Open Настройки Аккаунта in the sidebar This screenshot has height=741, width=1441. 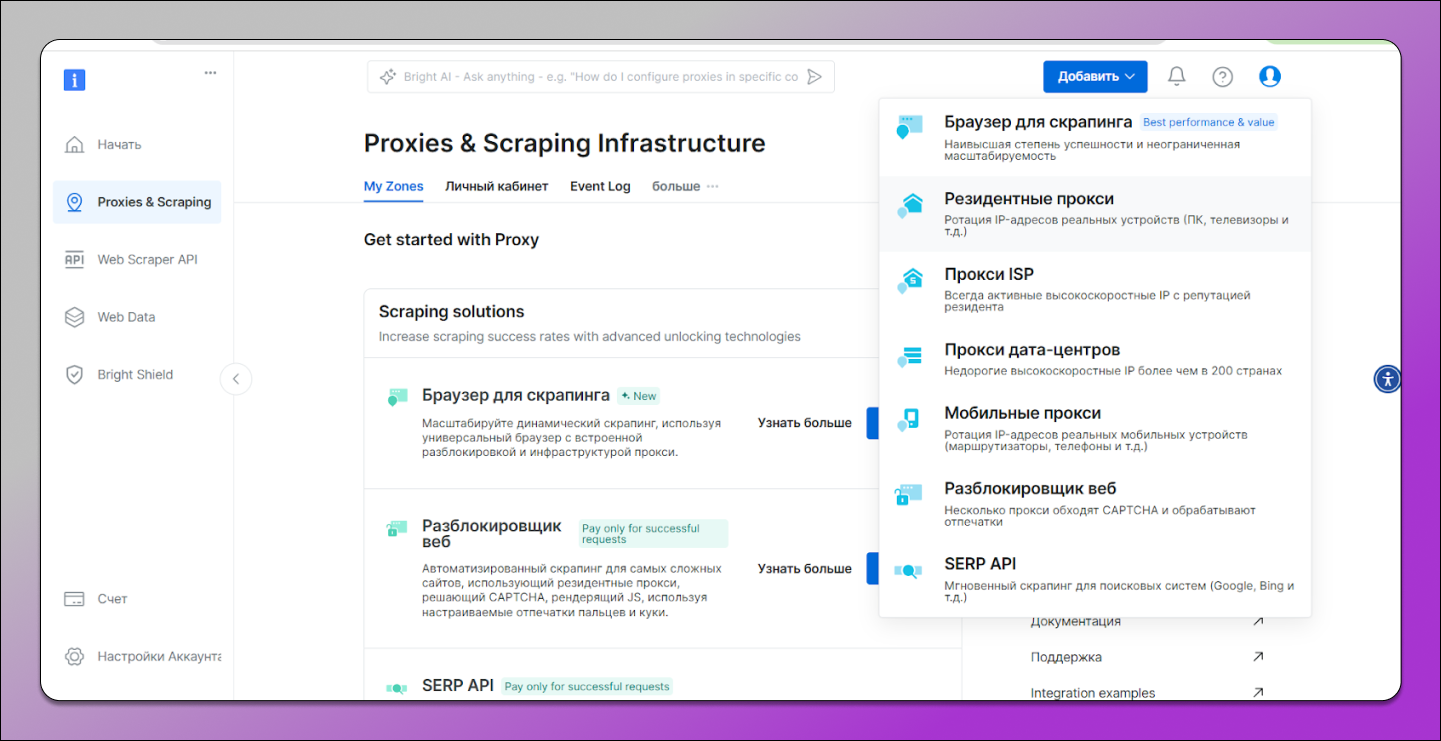[x=137, y=657]
